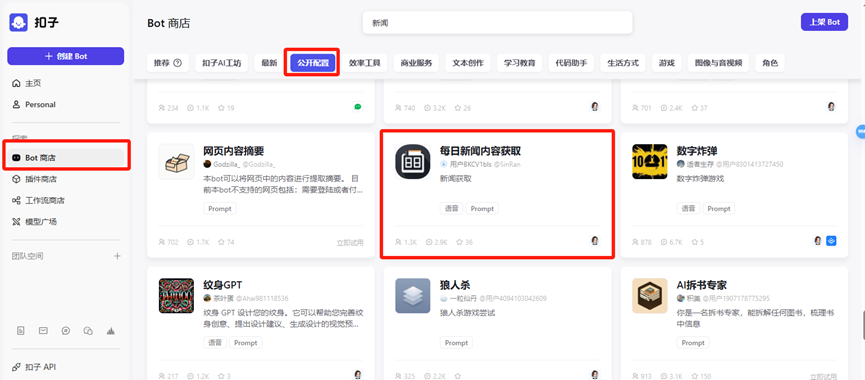
Task: Select the 公开配置 tab
Action: point(312,63)
